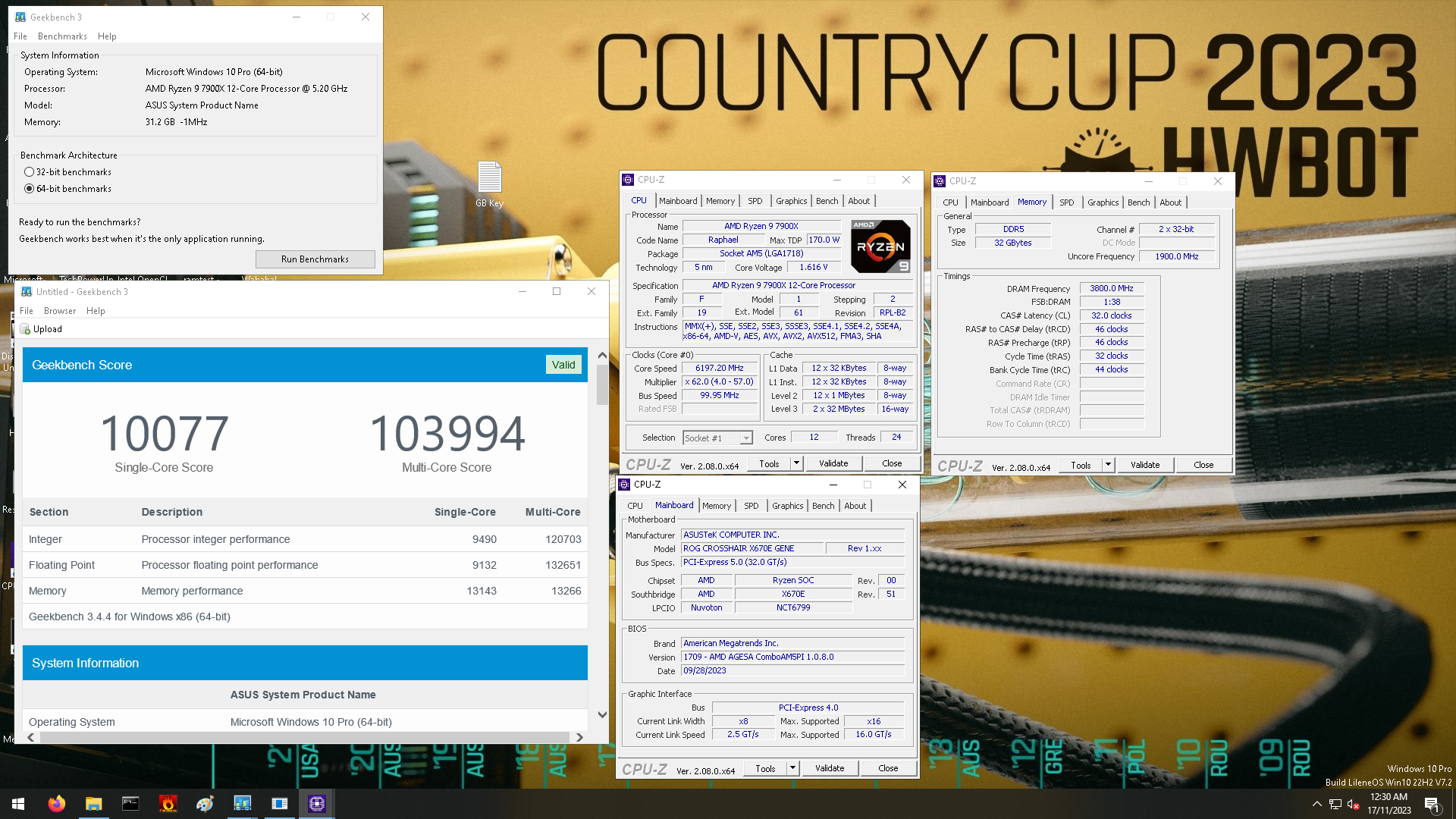
Task: Click Close button in CPU-Z Memory window
Action: (1203, 465)
